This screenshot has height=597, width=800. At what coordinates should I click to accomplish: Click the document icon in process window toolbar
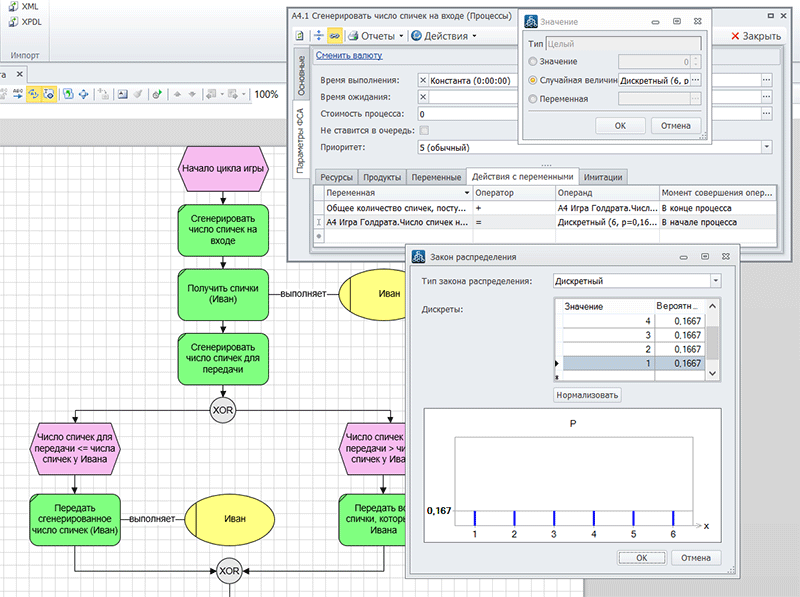pos(300,36)
